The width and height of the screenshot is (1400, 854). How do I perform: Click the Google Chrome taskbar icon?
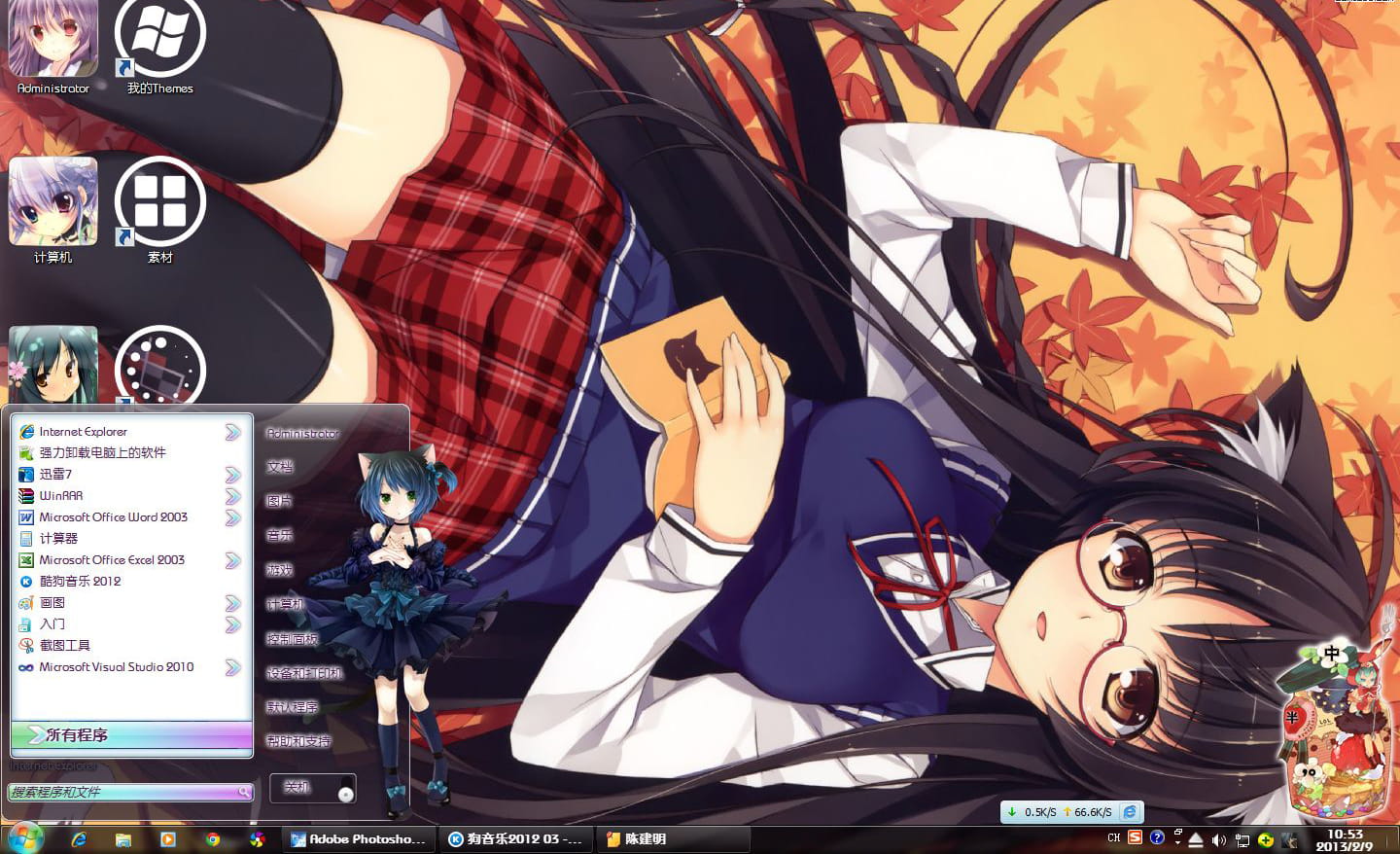(x=213, y=839)
